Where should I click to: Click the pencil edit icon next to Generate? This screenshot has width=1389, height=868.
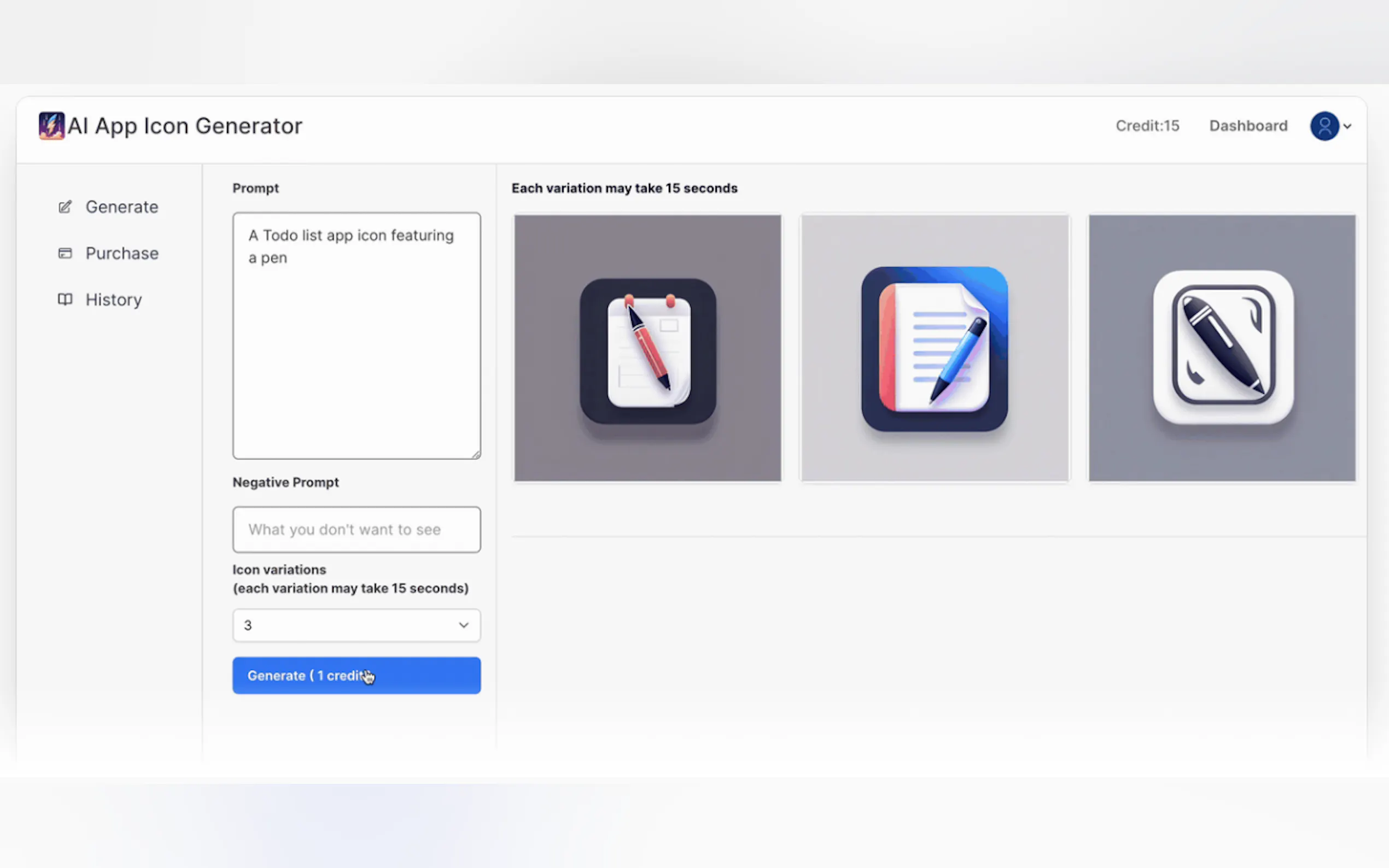(x=65, y=207)
